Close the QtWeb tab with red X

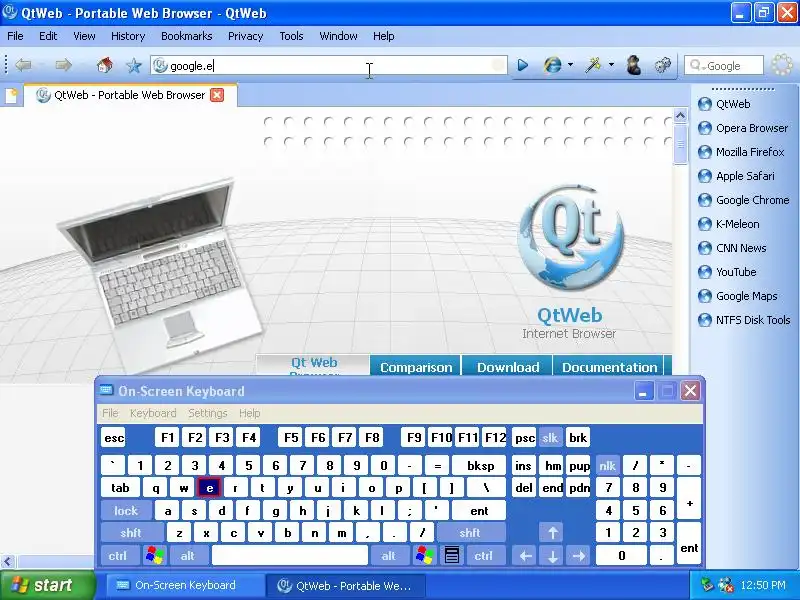217,95
